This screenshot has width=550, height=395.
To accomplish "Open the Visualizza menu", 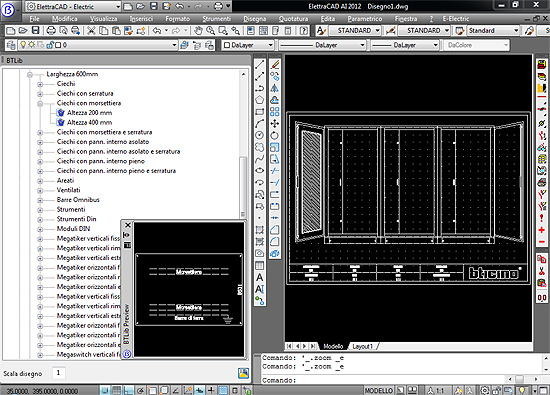I will tap(103, 19).
